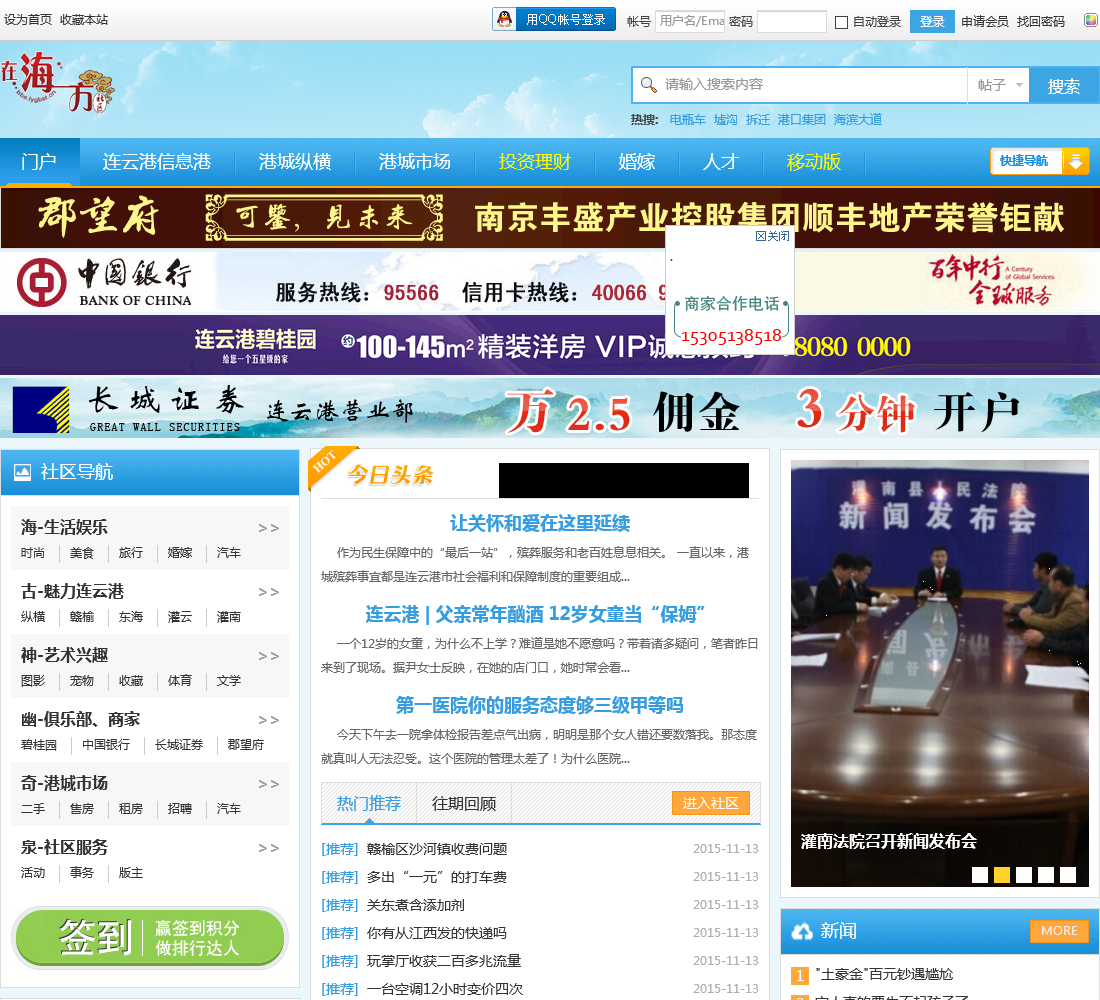Expand 海-生活娱乐 section arrows

click(268, 528)
